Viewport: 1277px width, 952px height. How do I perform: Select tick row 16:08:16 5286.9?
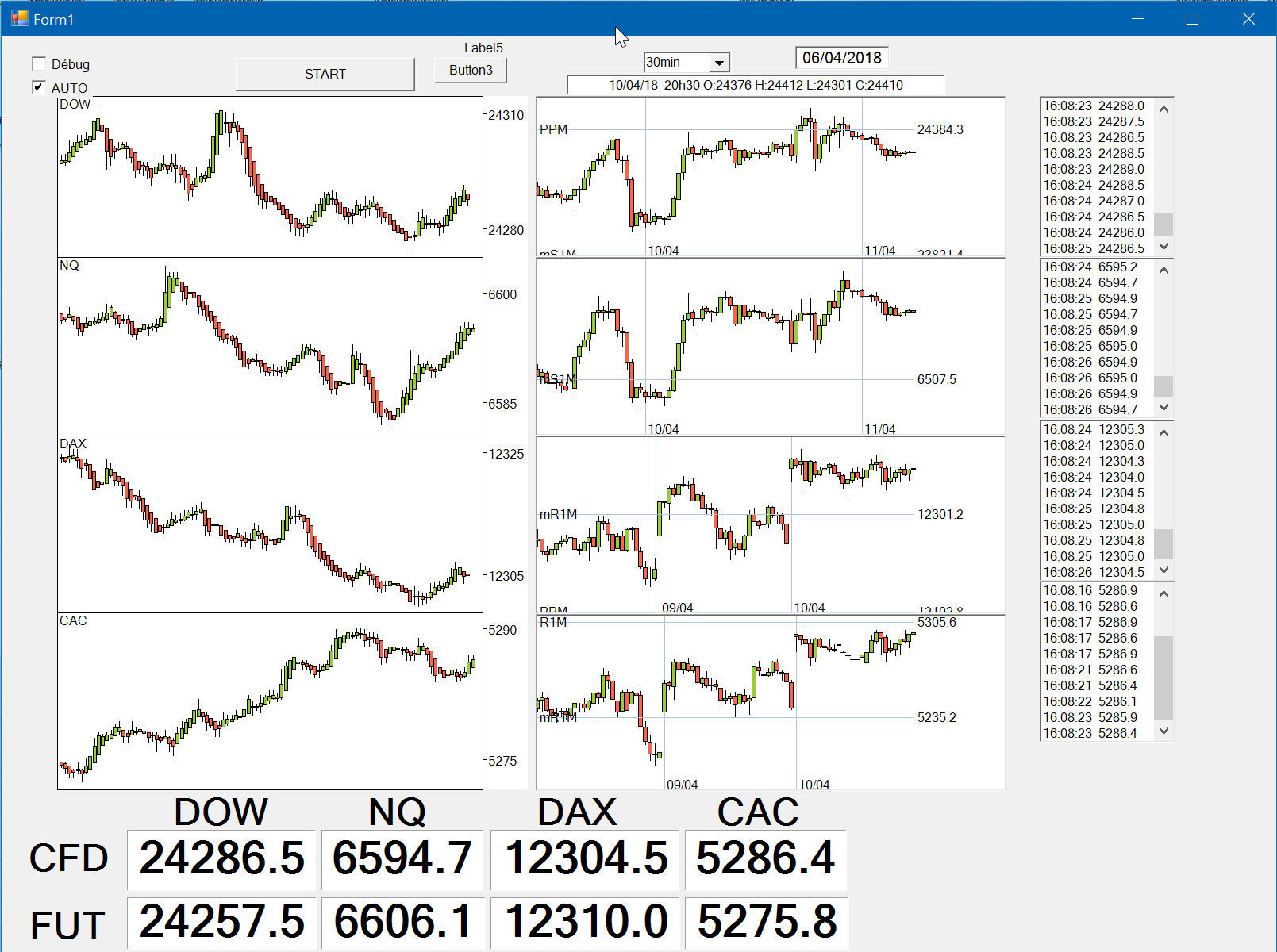(x=1097, y=590)
